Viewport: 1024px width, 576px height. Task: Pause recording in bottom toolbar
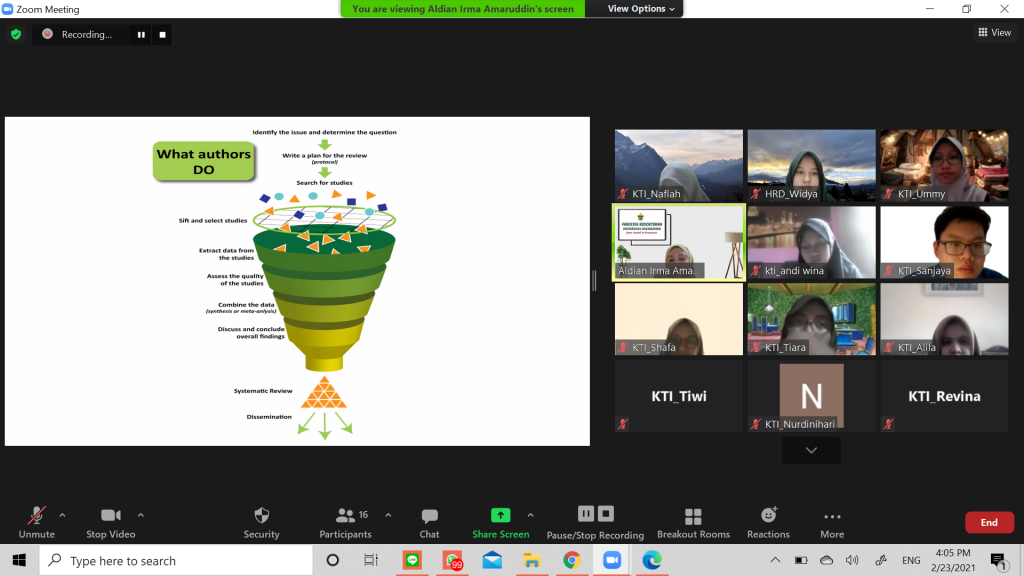(x=586, y=514)
